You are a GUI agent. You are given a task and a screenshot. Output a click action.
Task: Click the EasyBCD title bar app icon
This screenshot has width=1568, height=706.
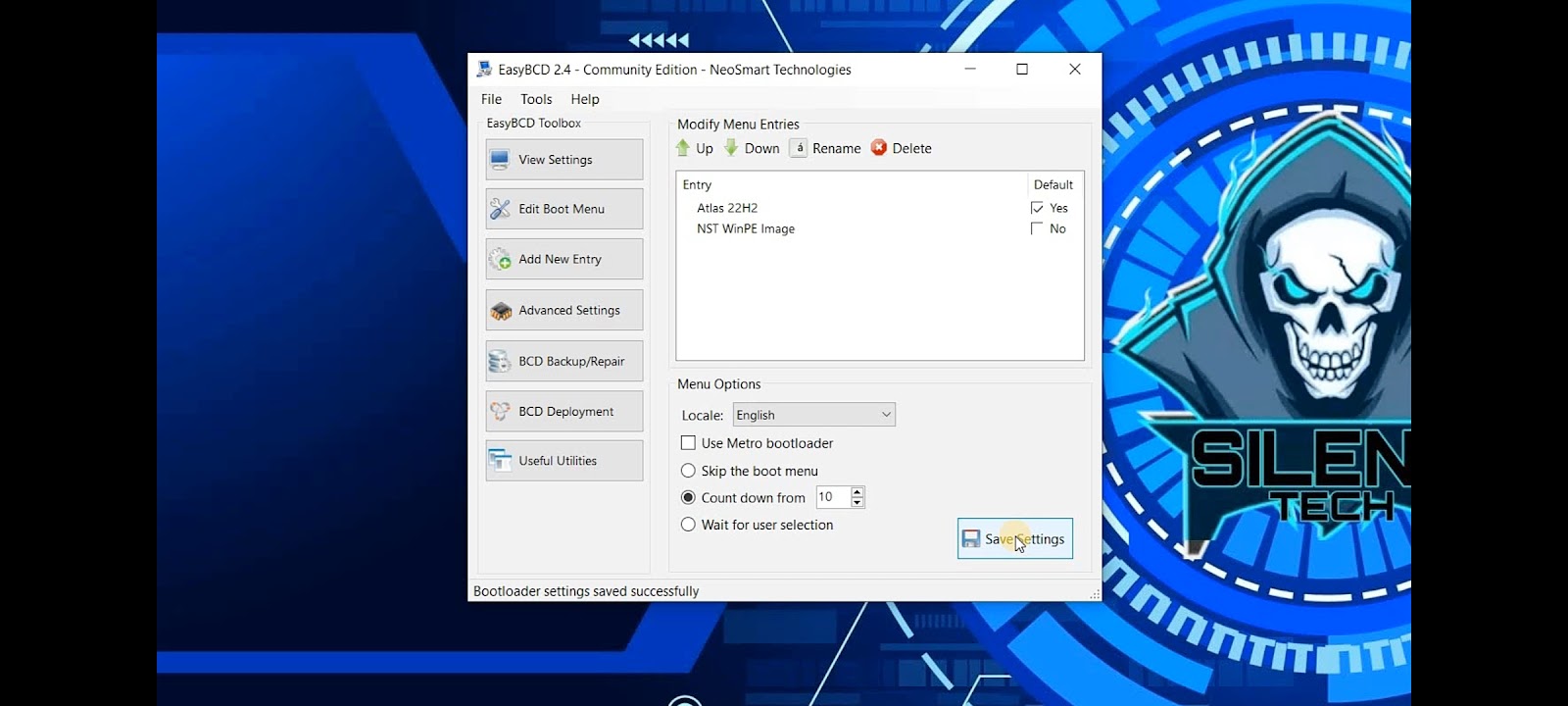pos(484,70)
